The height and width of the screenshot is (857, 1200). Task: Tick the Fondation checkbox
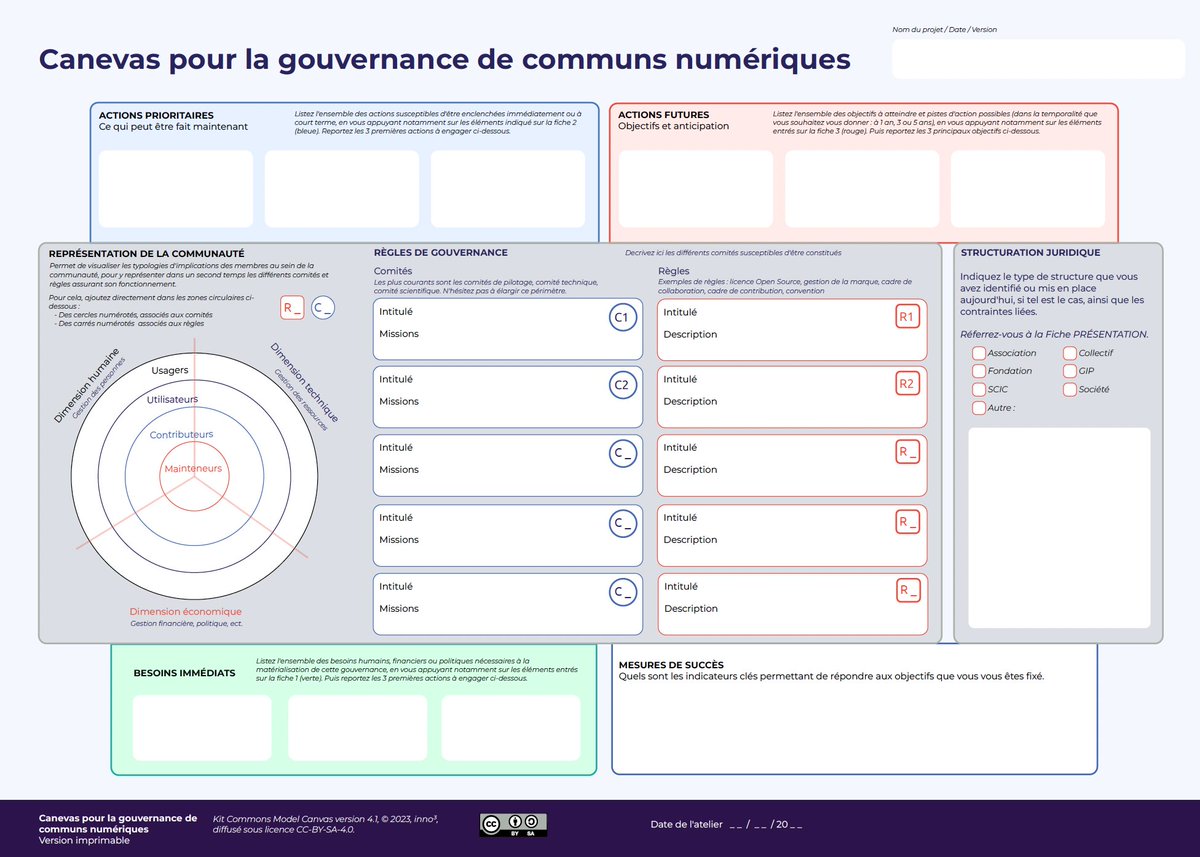[978, 371]
